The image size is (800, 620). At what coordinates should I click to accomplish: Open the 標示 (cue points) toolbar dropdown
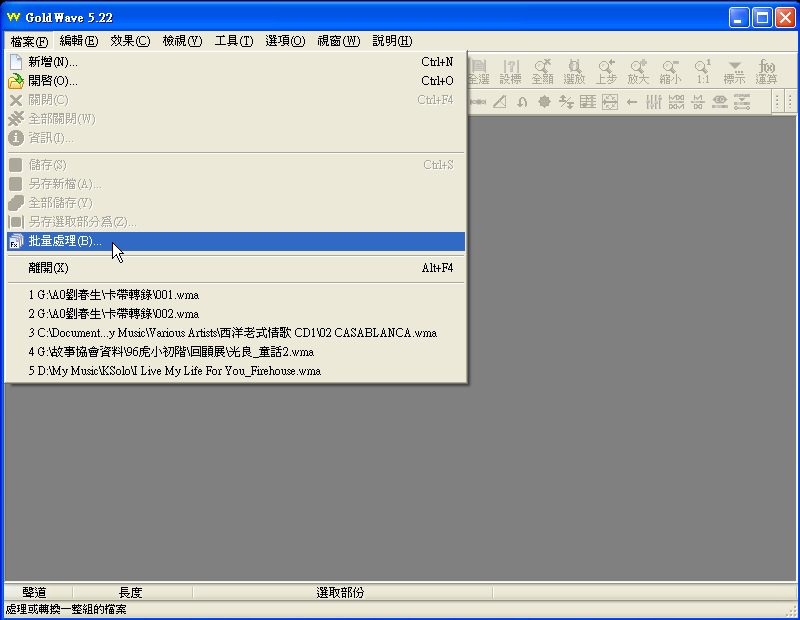point(735,70)
